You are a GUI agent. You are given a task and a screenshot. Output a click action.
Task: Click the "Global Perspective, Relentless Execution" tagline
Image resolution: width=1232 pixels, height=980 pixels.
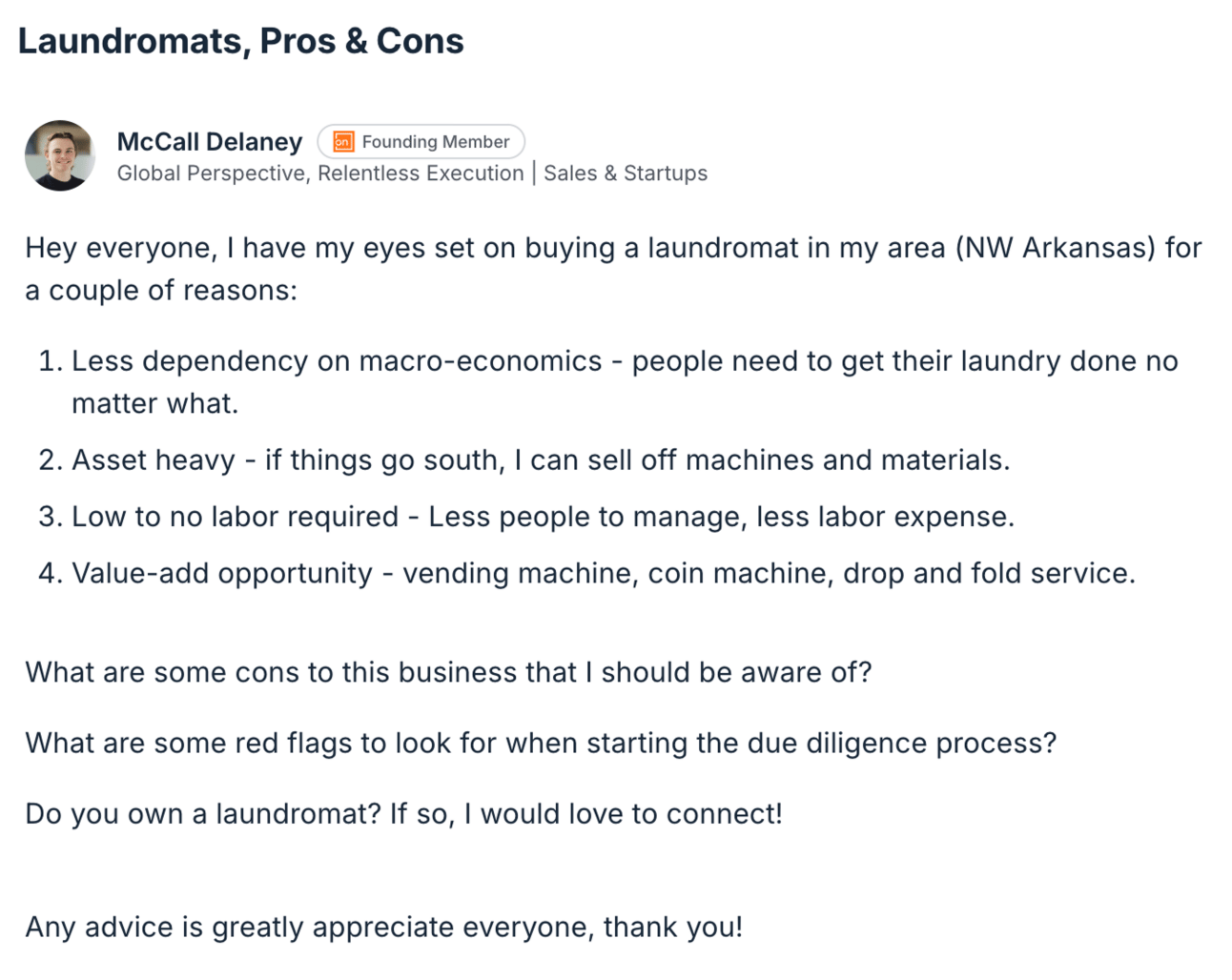pos(320,174)
